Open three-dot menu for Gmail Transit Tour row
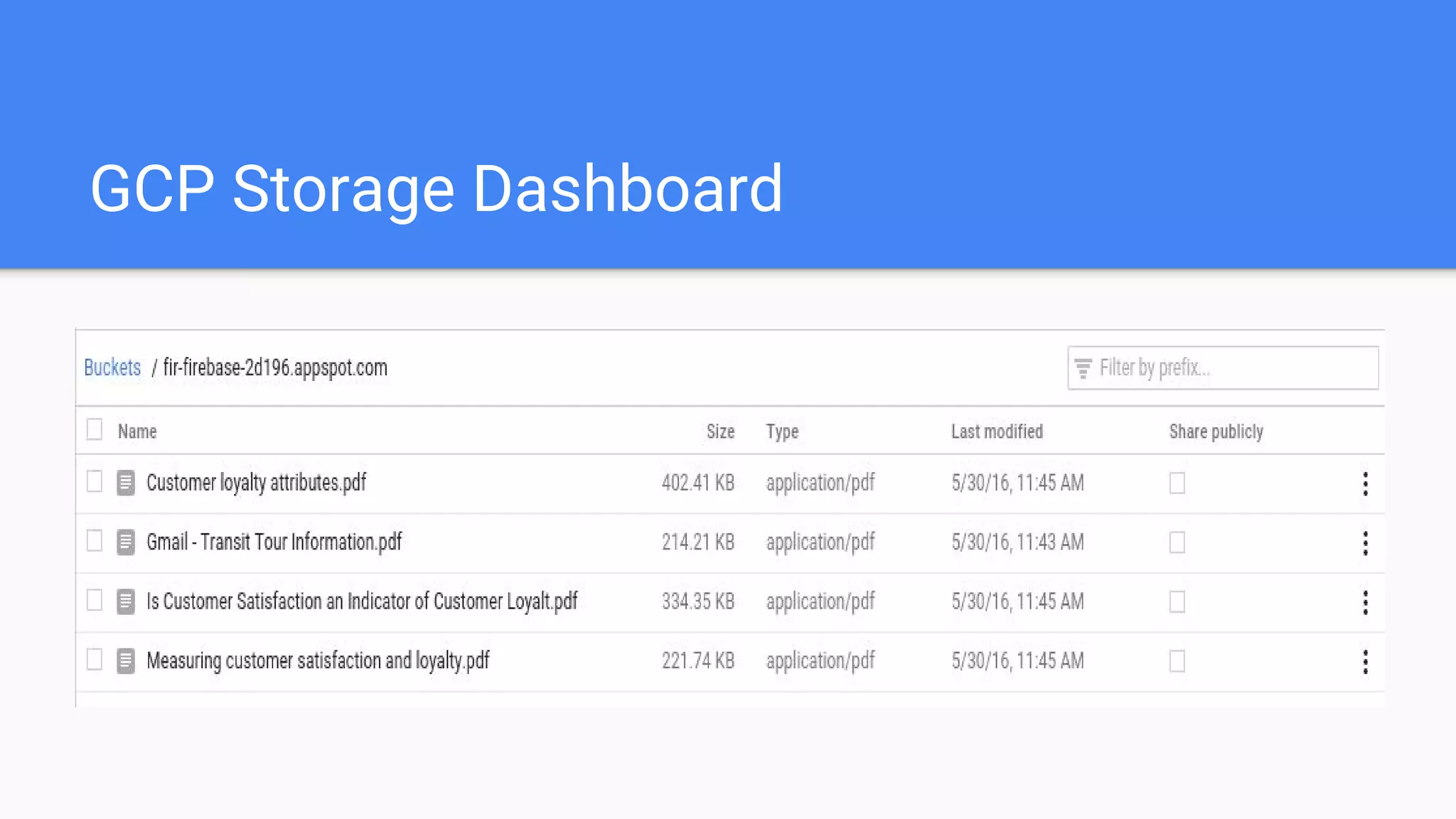 1365,543
